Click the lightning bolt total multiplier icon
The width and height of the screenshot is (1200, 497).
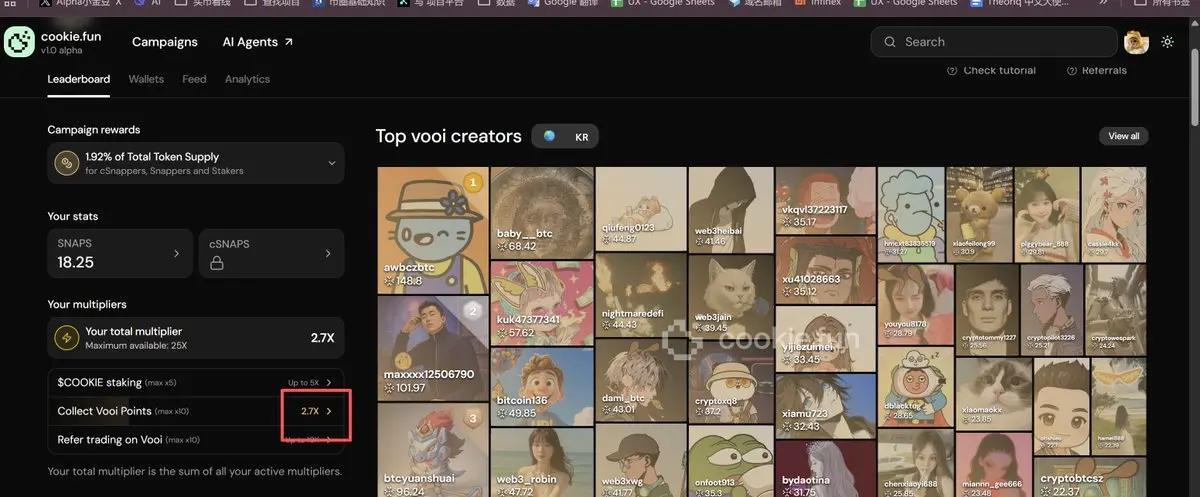coord(67,338)
